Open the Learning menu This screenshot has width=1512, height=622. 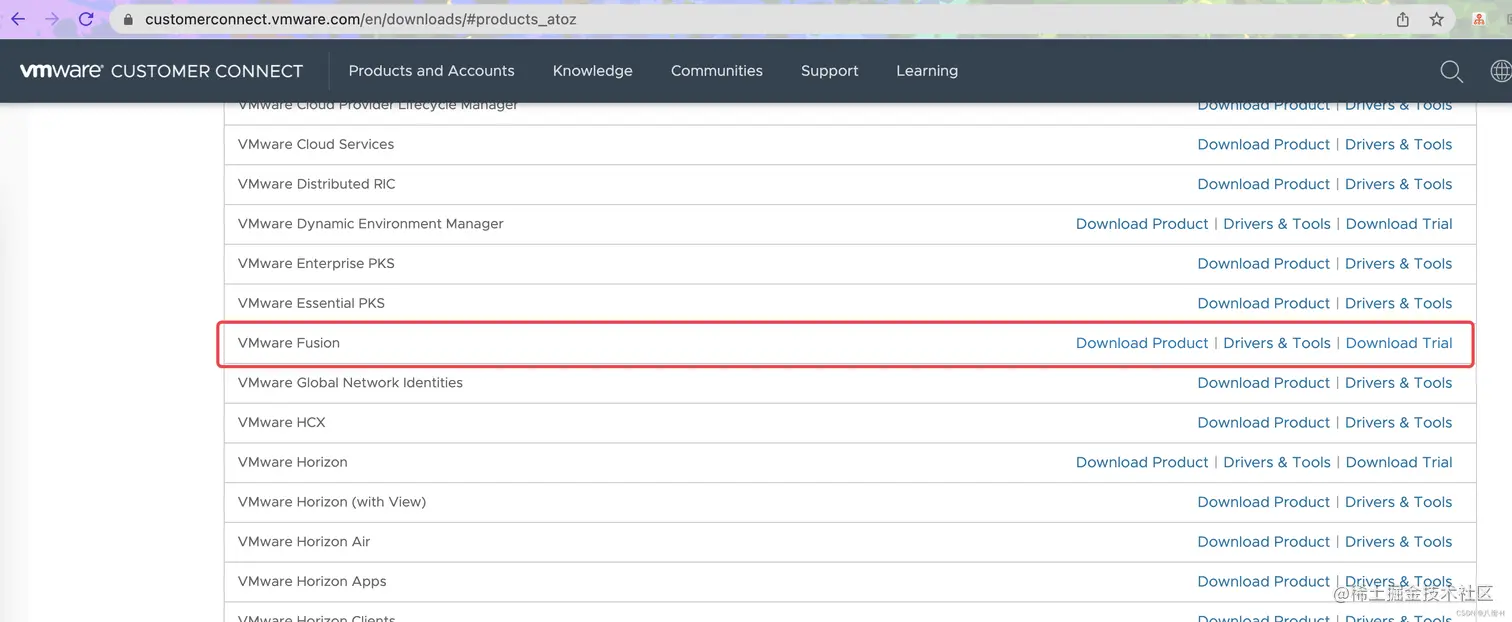[926, 71]
